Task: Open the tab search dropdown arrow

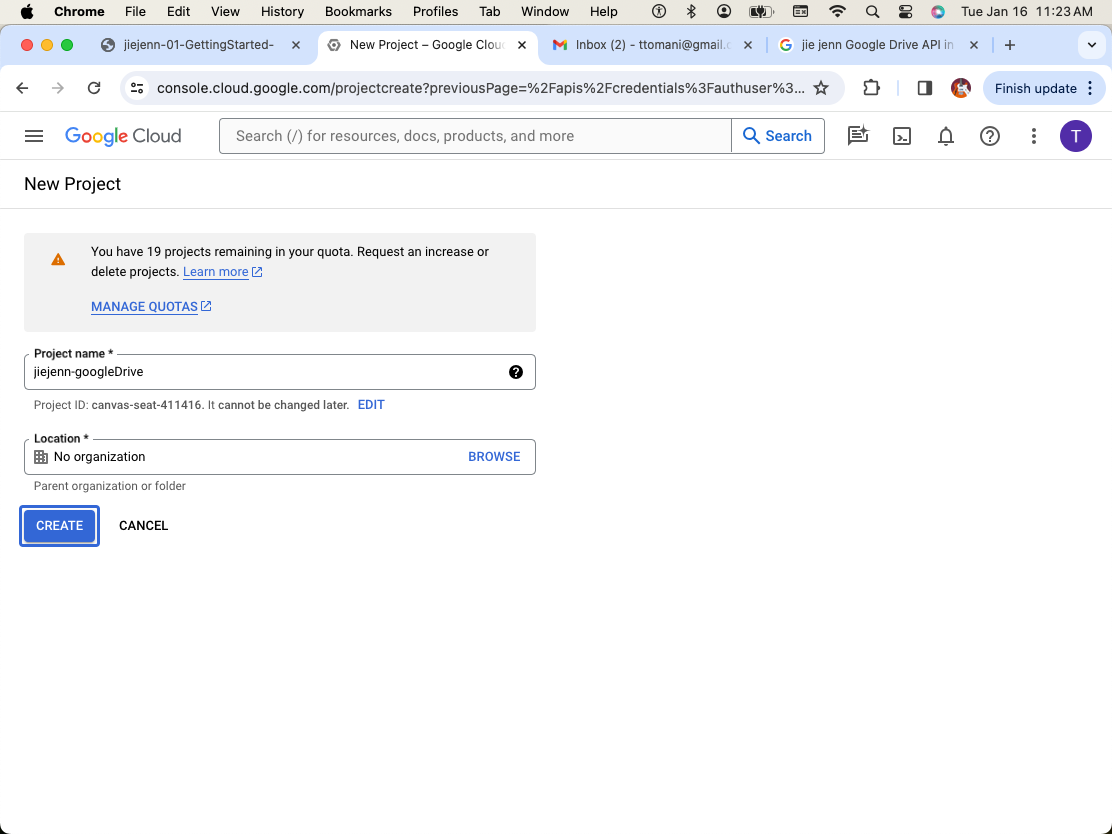Action: tap(1092, 45)
